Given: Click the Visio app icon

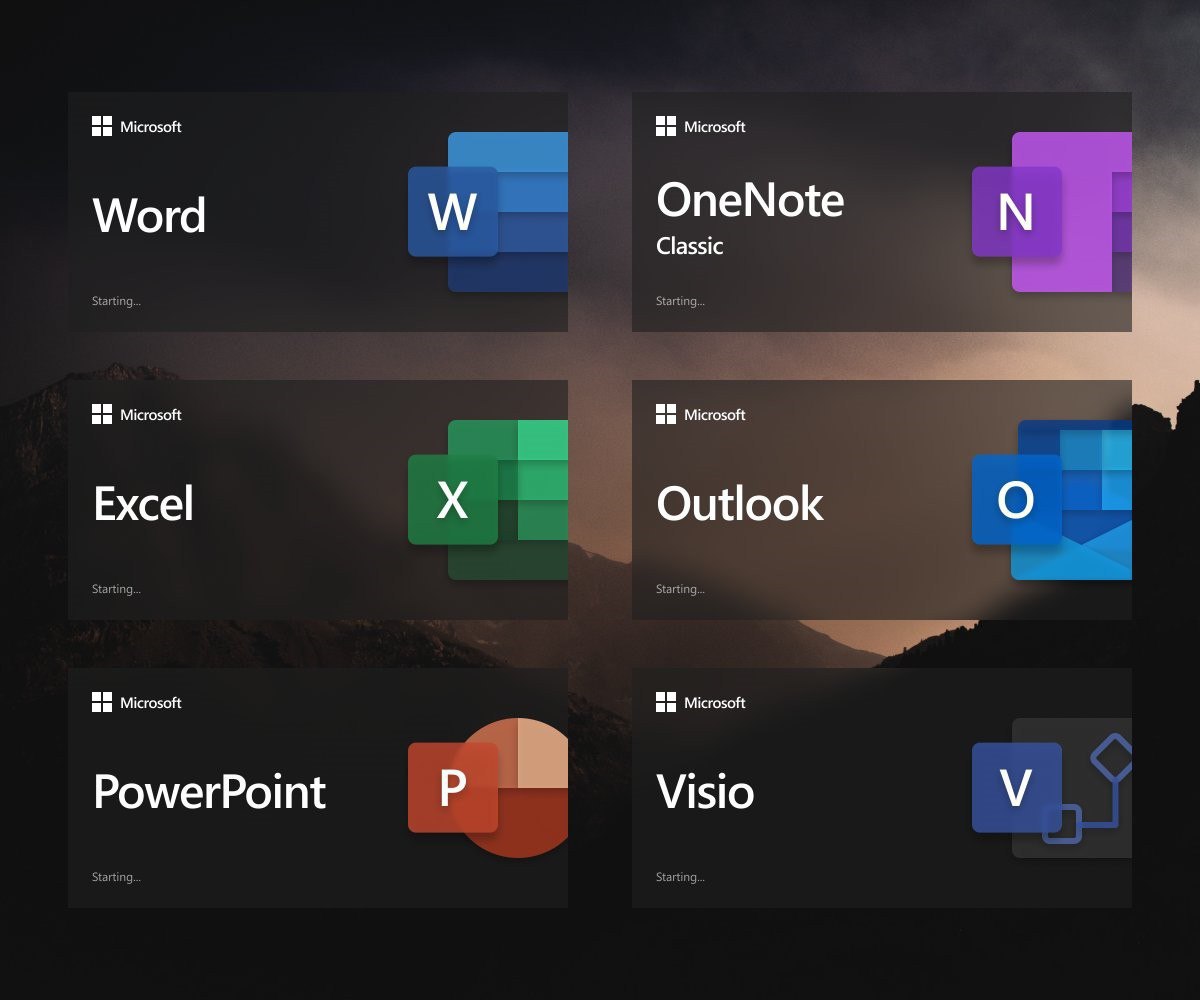Looking at the screenshot, I should click(1052, 788).
